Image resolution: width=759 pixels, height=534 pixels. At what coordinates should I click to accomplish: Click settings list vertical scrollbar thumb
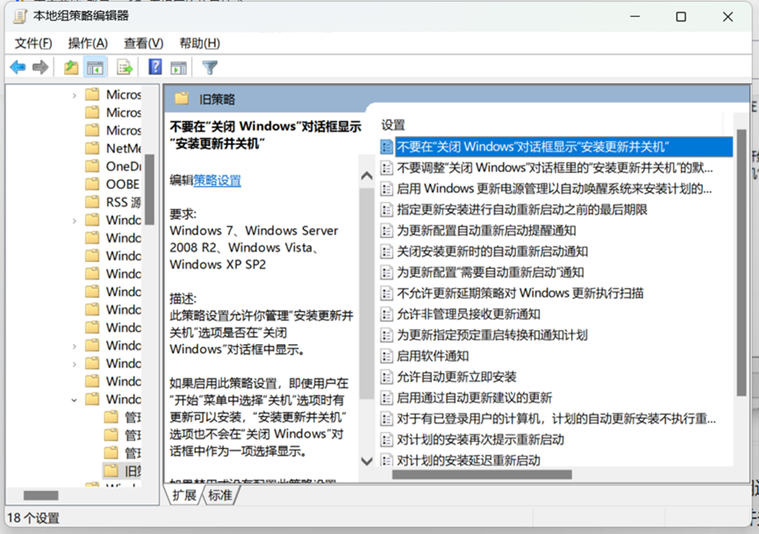tap(741, 262)
